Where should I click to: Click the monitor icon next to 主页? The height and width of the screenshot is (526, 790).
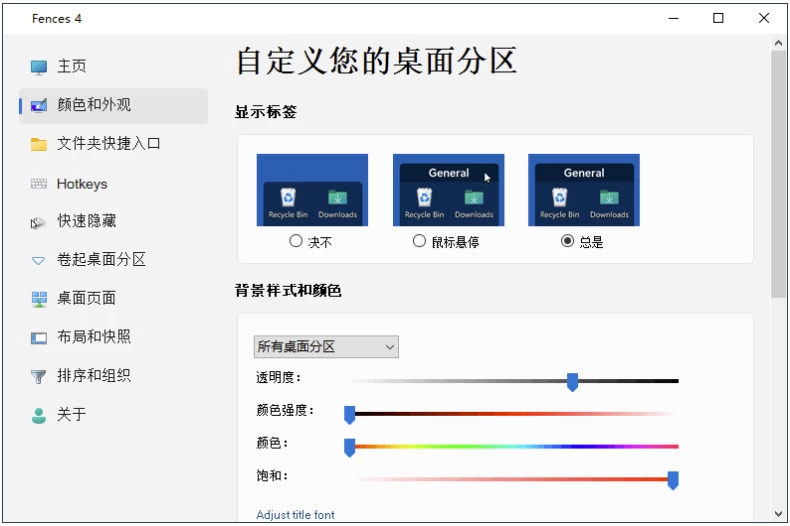tap(39, 67)
